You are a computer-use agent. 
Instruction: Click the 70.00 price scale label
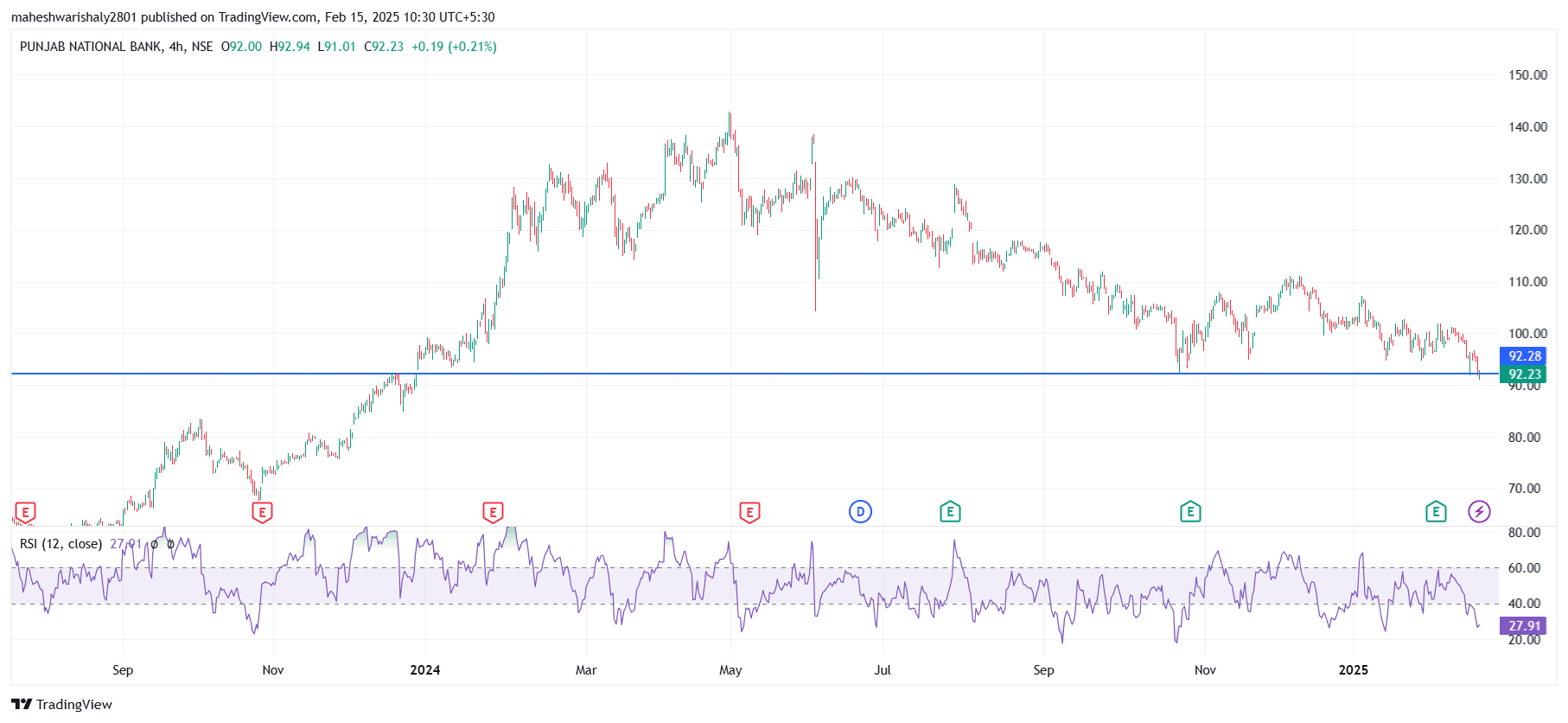click(x=1524, y=489)
